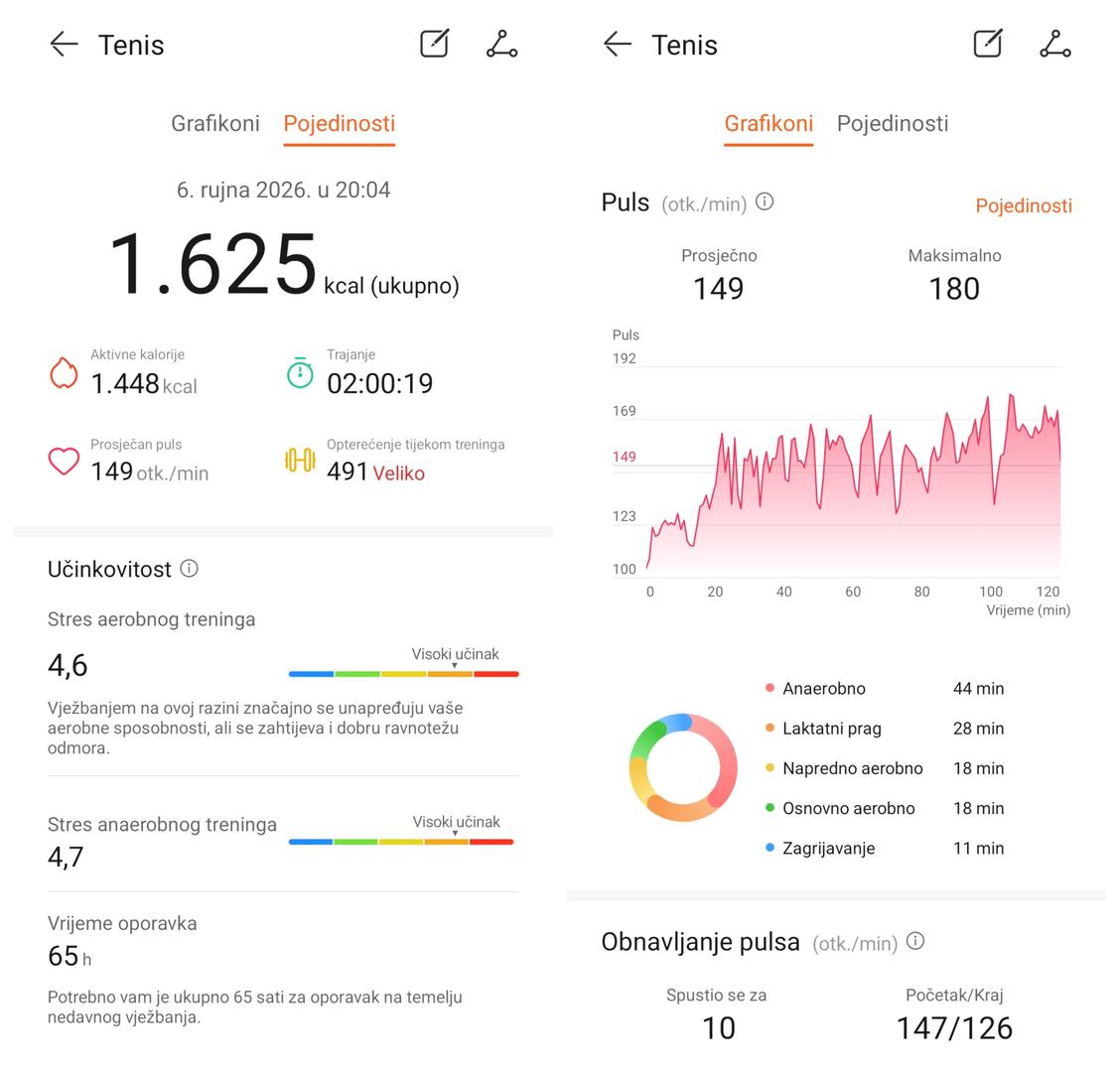The width and height of the screenshot is (1120, 1072).
Task: Tap the edit icon on right screen
Action: tap(988, 44)
